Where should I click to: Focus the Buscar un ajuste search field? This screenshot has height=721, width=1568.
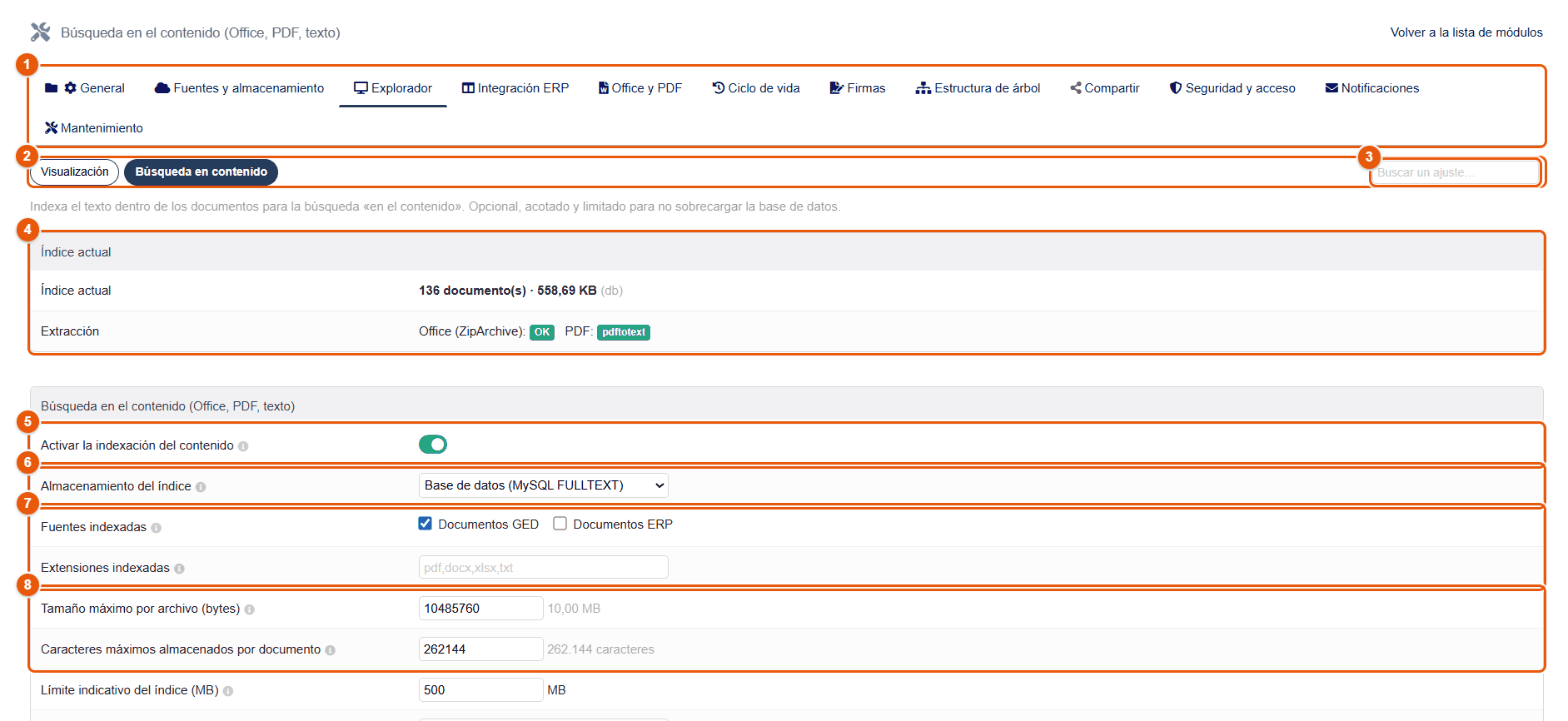pyautogui.click(x=1454, y=172)
